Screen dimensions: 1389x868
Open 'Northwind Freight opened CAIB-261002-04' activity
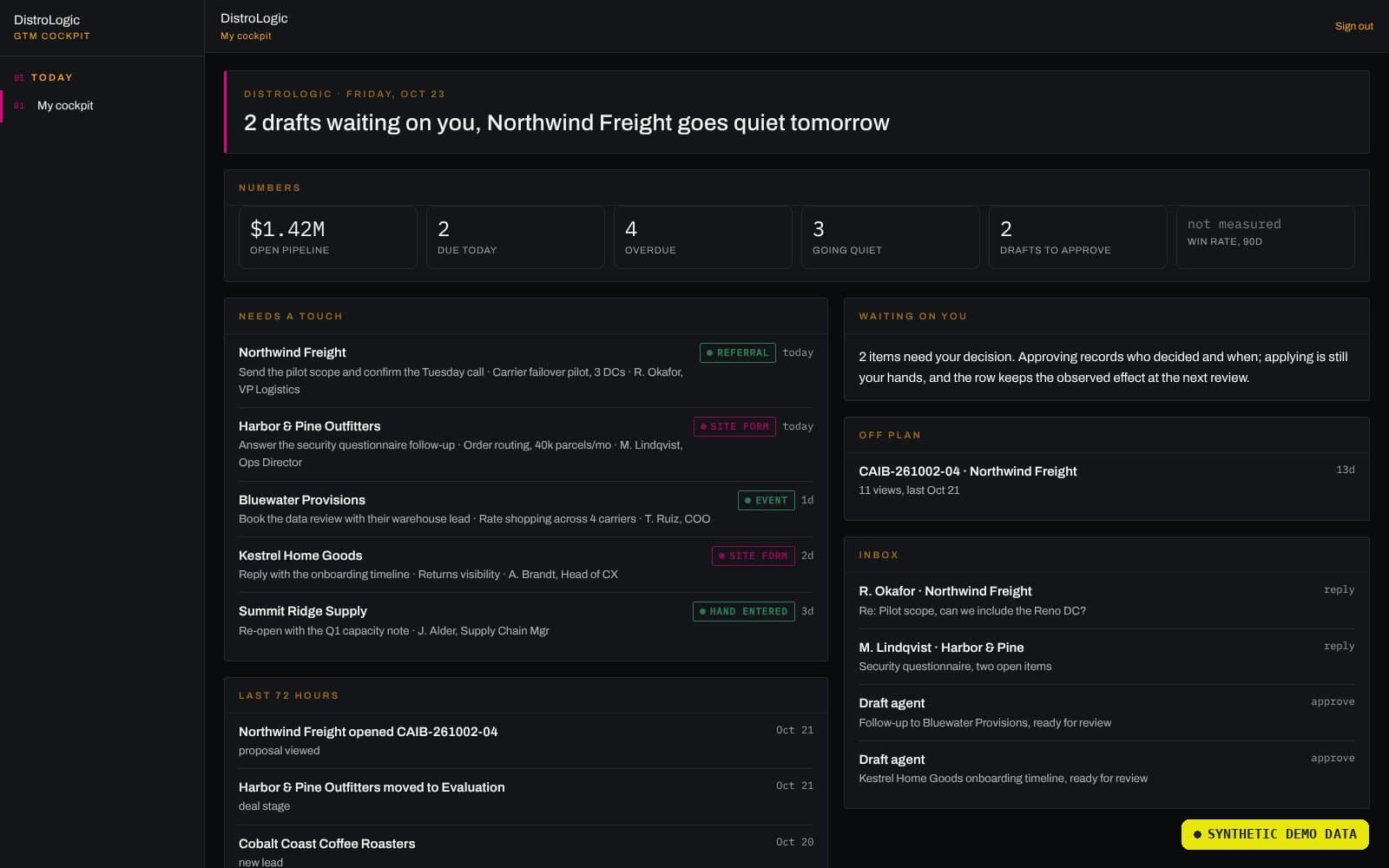point(526,740)
